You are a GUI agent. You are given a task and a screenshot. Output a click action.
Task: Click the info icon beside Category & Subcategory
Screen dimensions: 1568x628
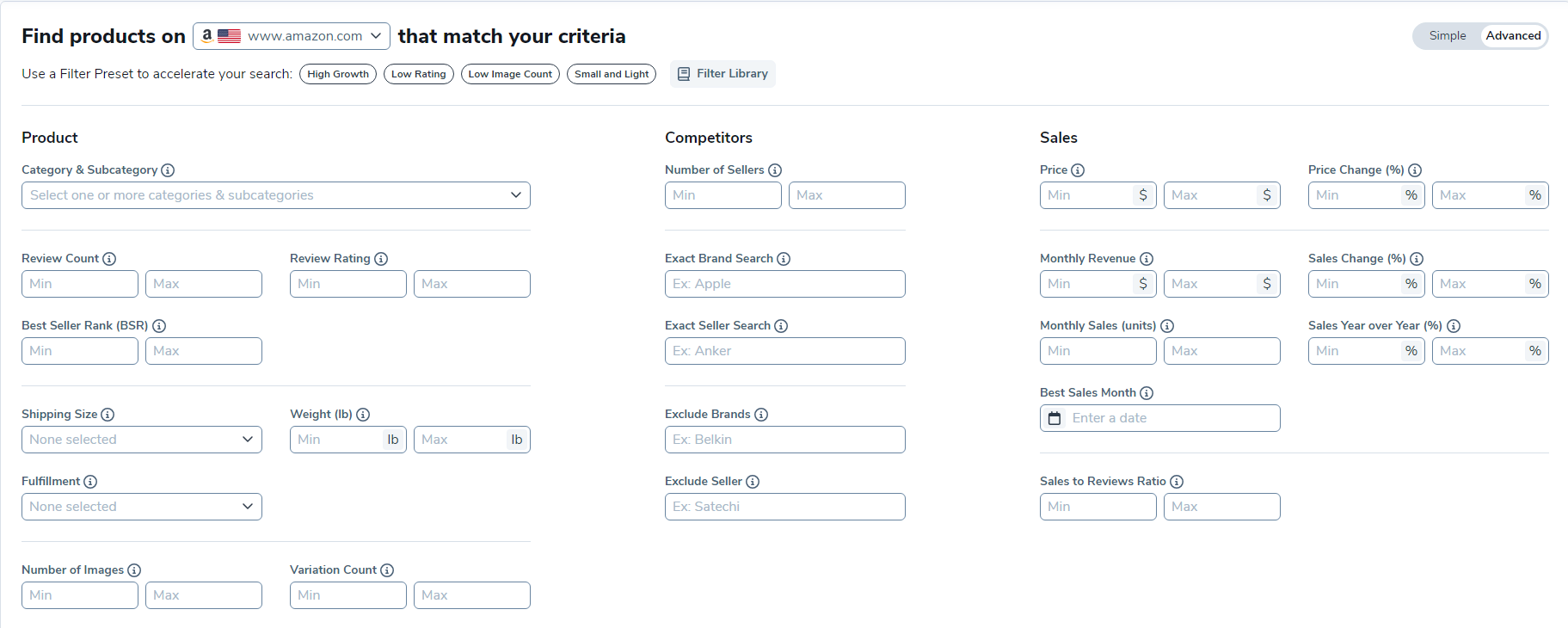coord(168,170)
